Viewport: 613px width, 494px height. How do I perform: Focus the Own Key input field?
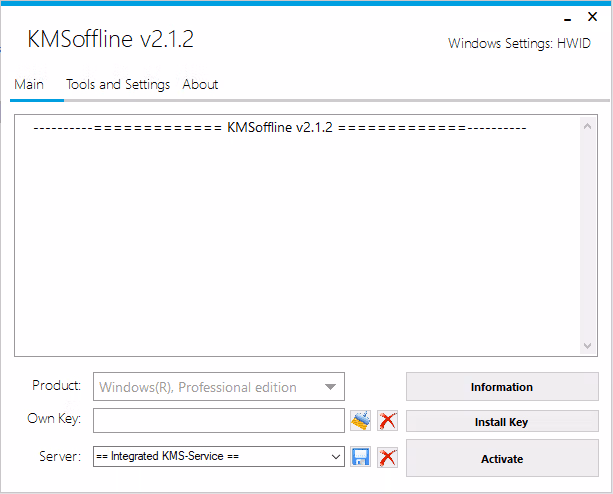point(219,421)
